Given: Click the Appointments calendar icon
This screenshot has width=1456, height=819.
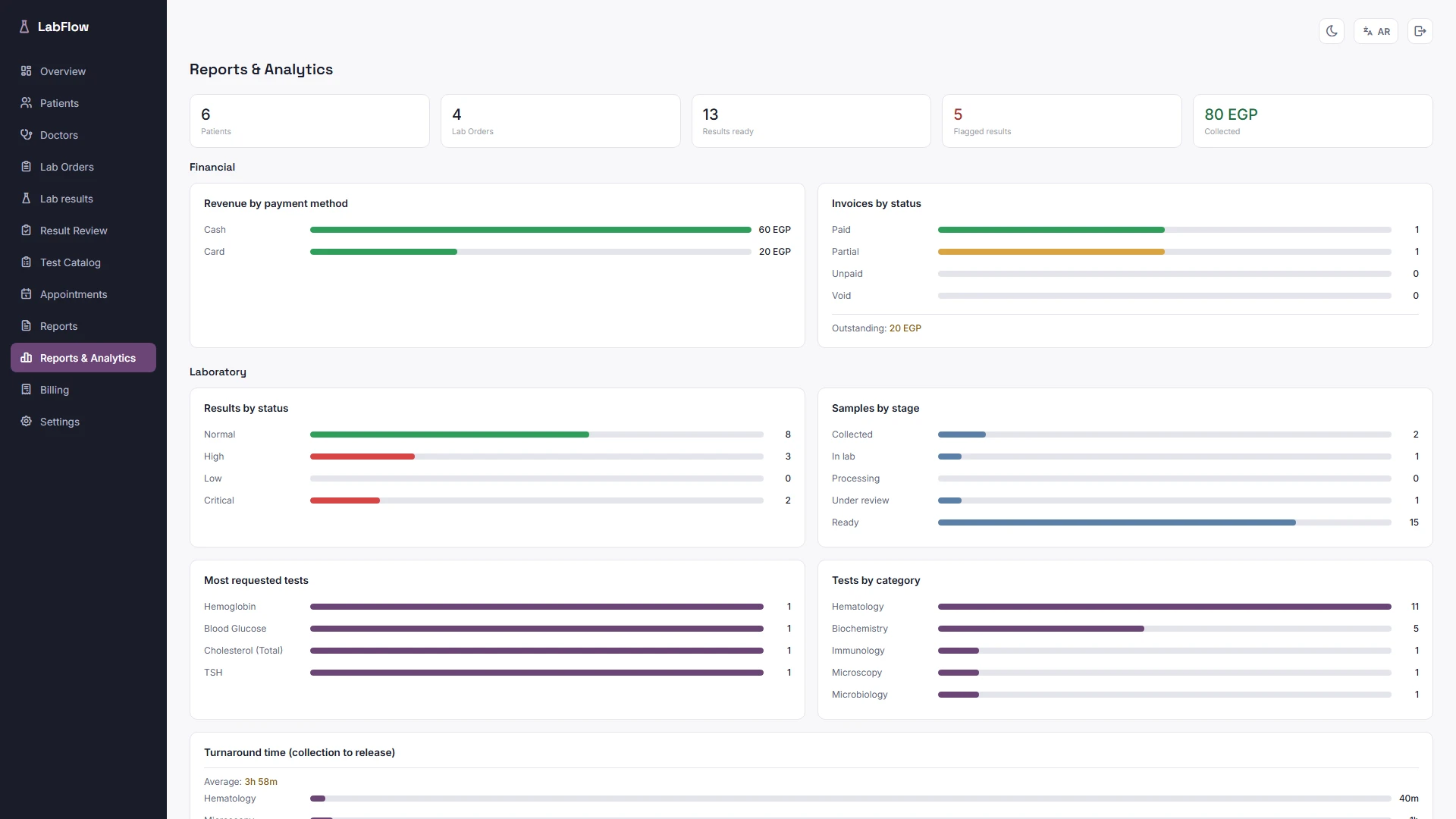Looking at the screenshot, I should 26,293.
